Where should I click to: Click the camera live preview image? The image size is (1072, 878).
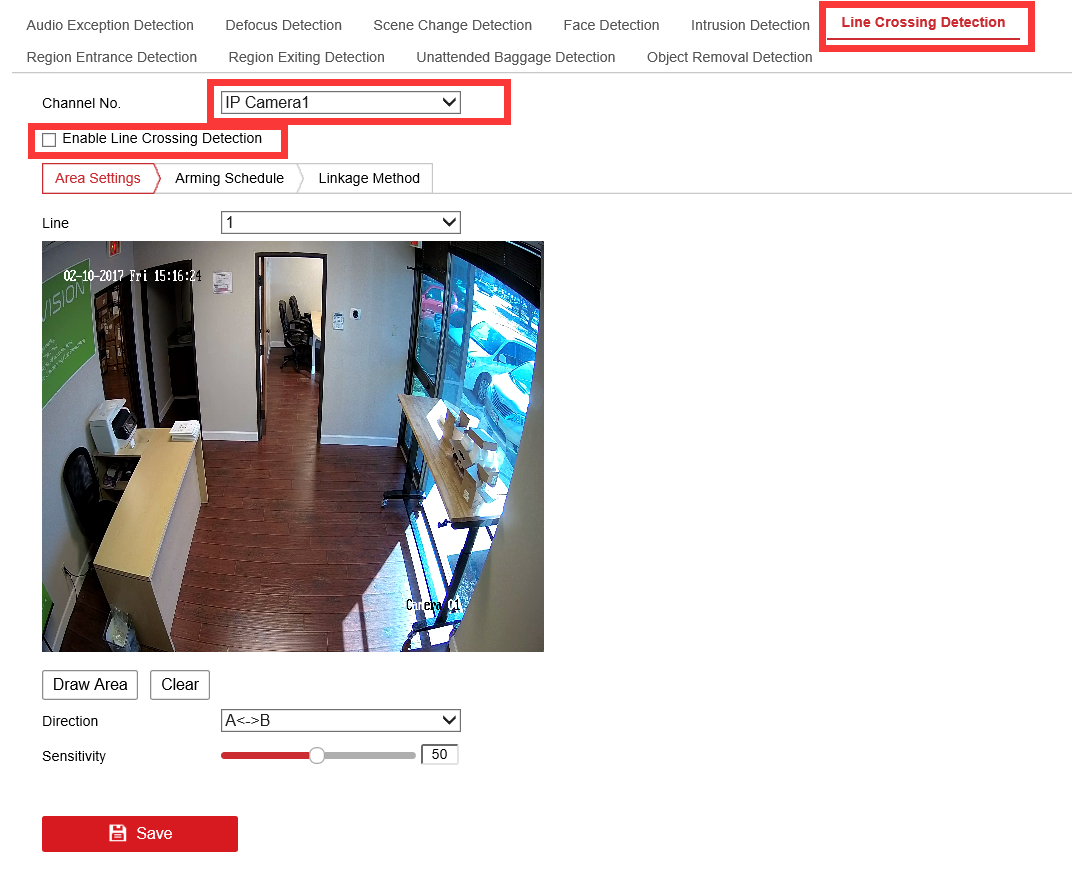293,446
